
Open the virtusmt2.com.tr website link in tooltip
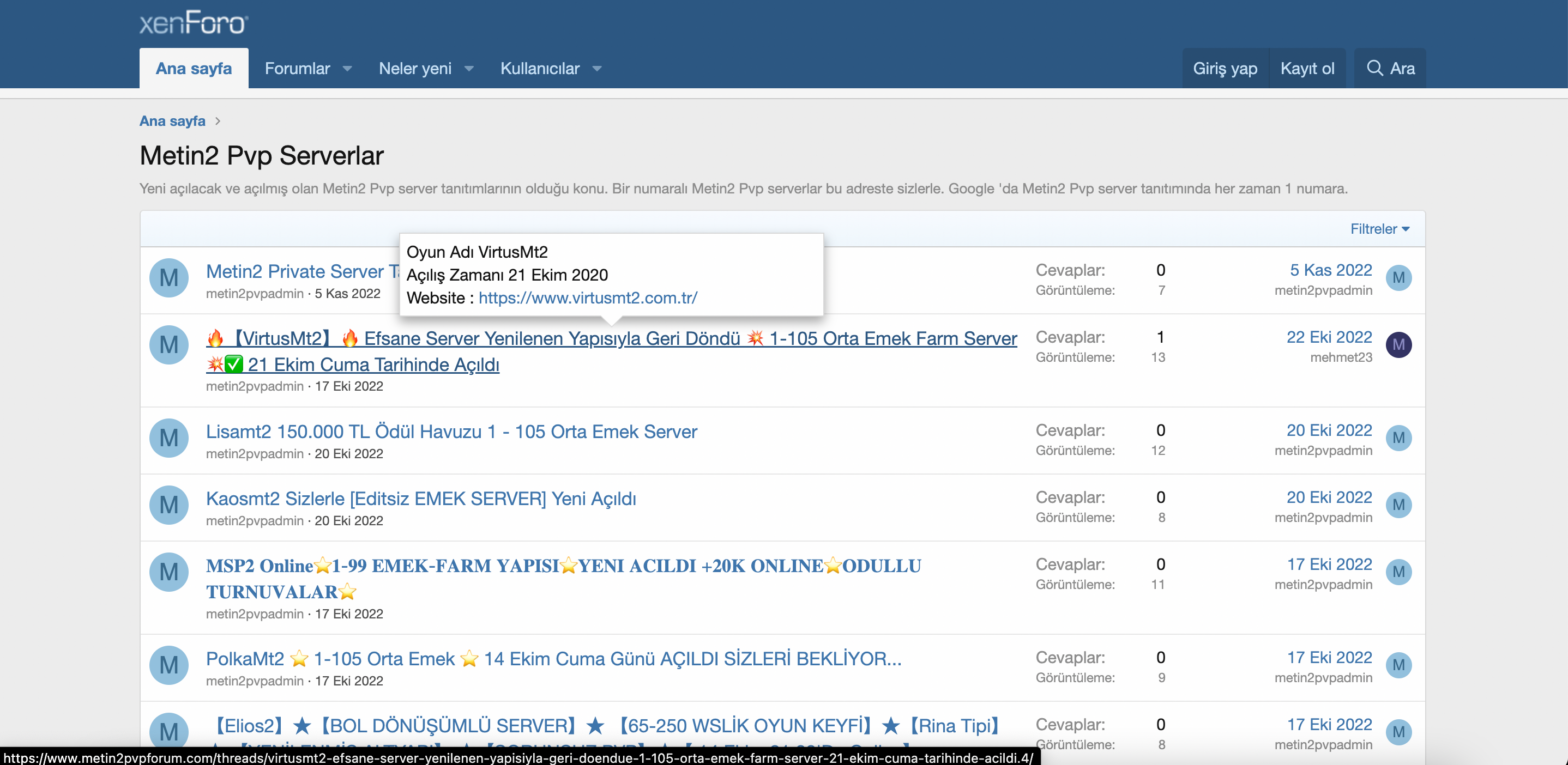click(x=587, y=298)
